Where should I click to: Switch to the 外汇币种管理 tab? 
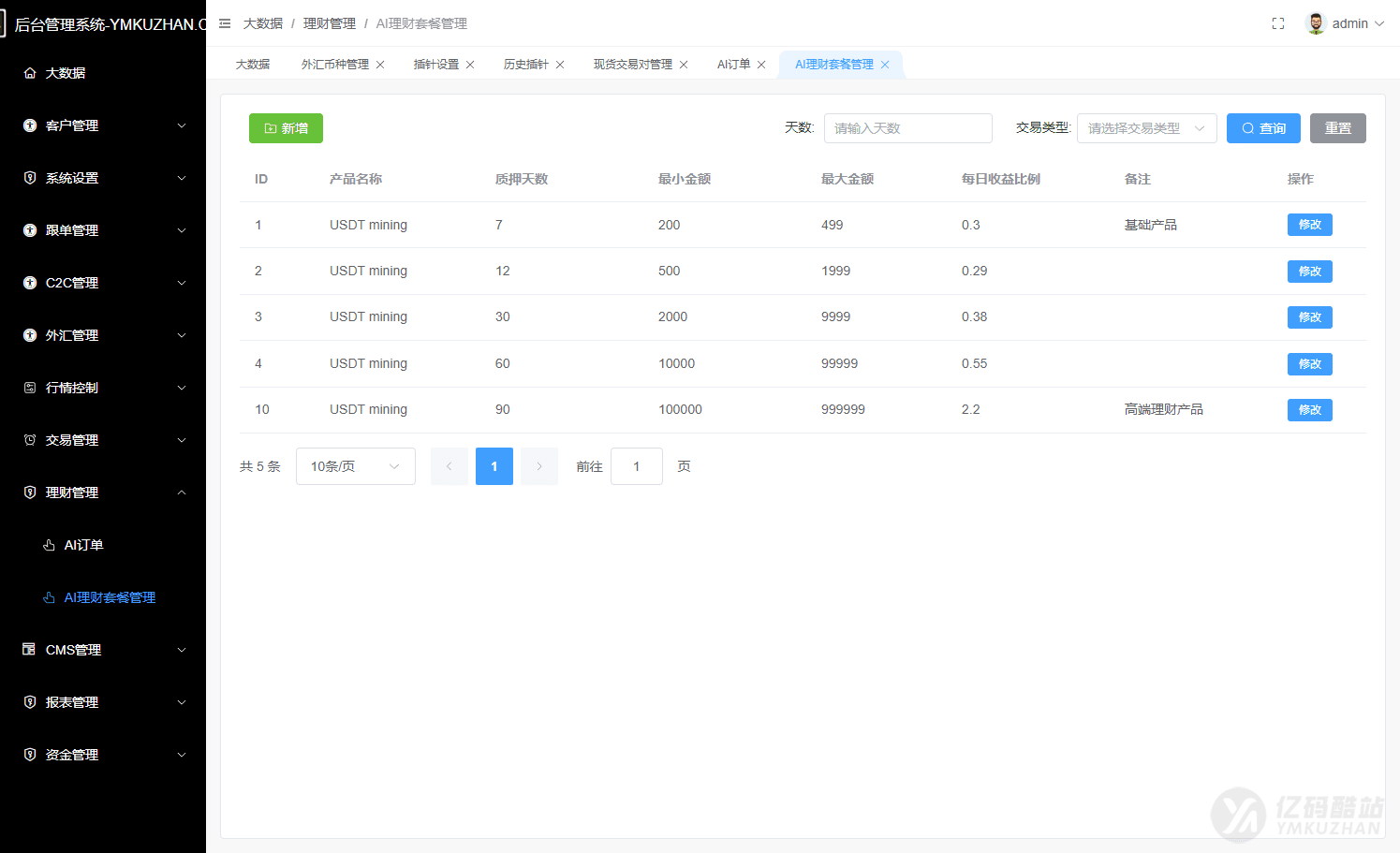[335, 65]
